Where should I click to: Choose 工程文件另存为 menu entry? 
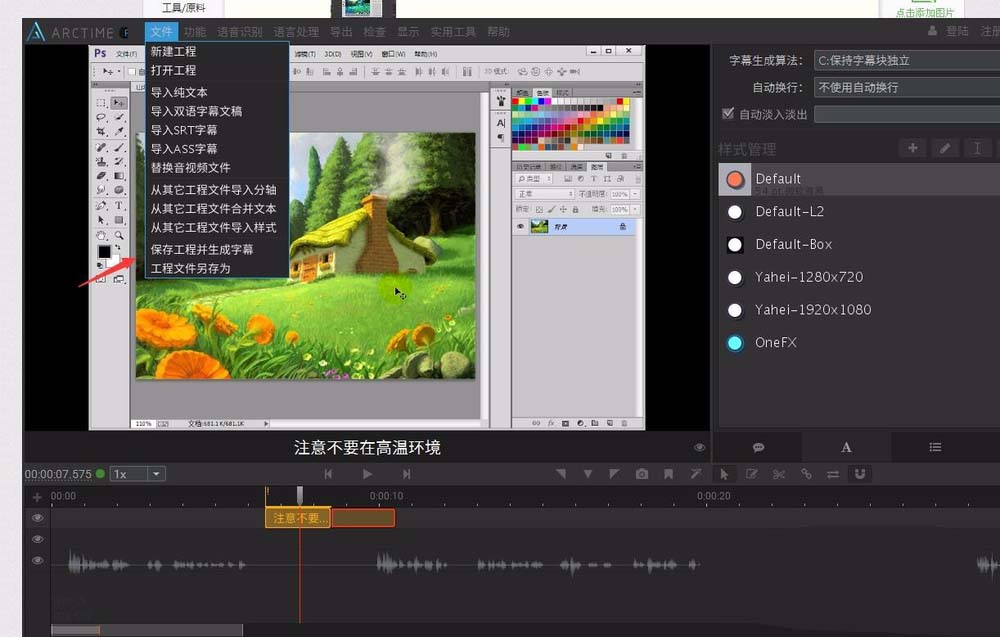217,268
